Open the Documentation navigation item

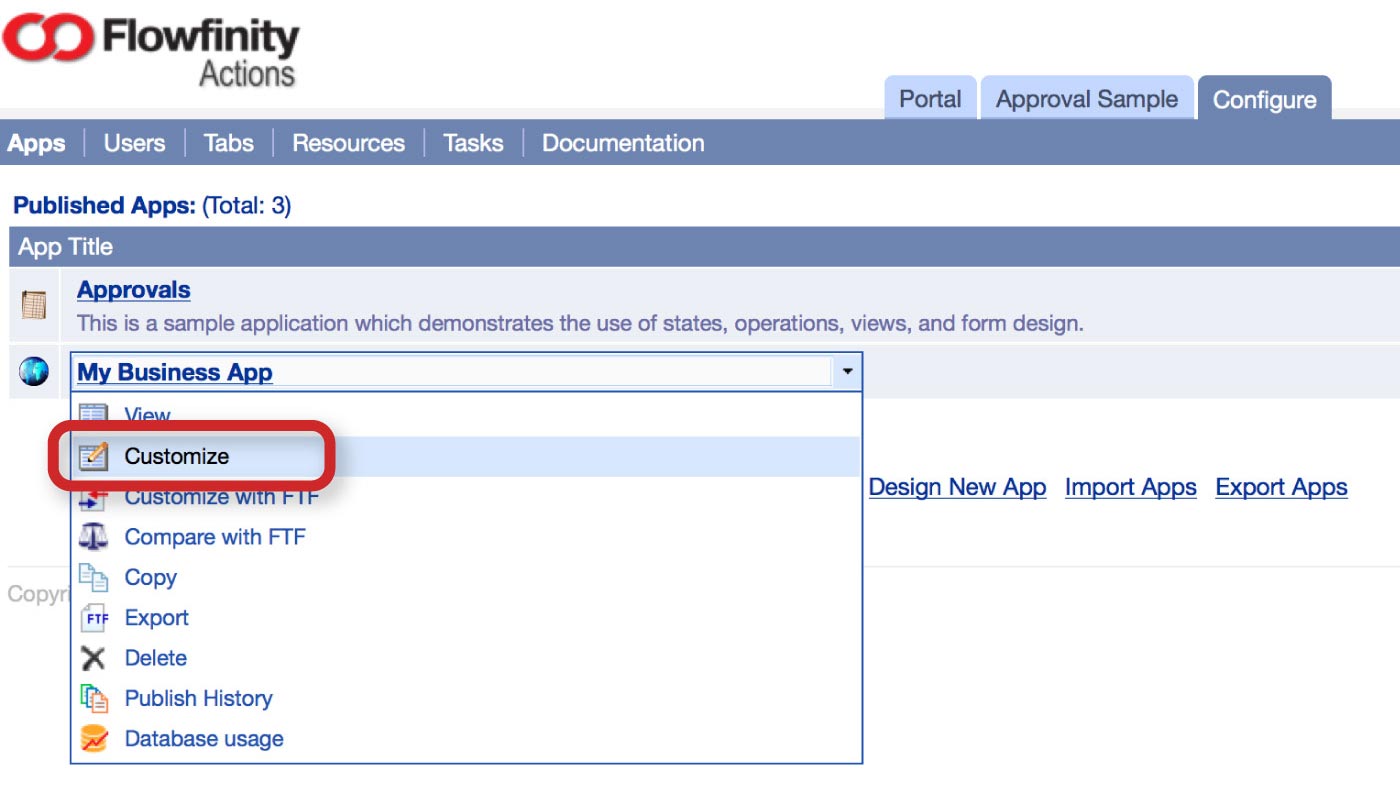623,143
